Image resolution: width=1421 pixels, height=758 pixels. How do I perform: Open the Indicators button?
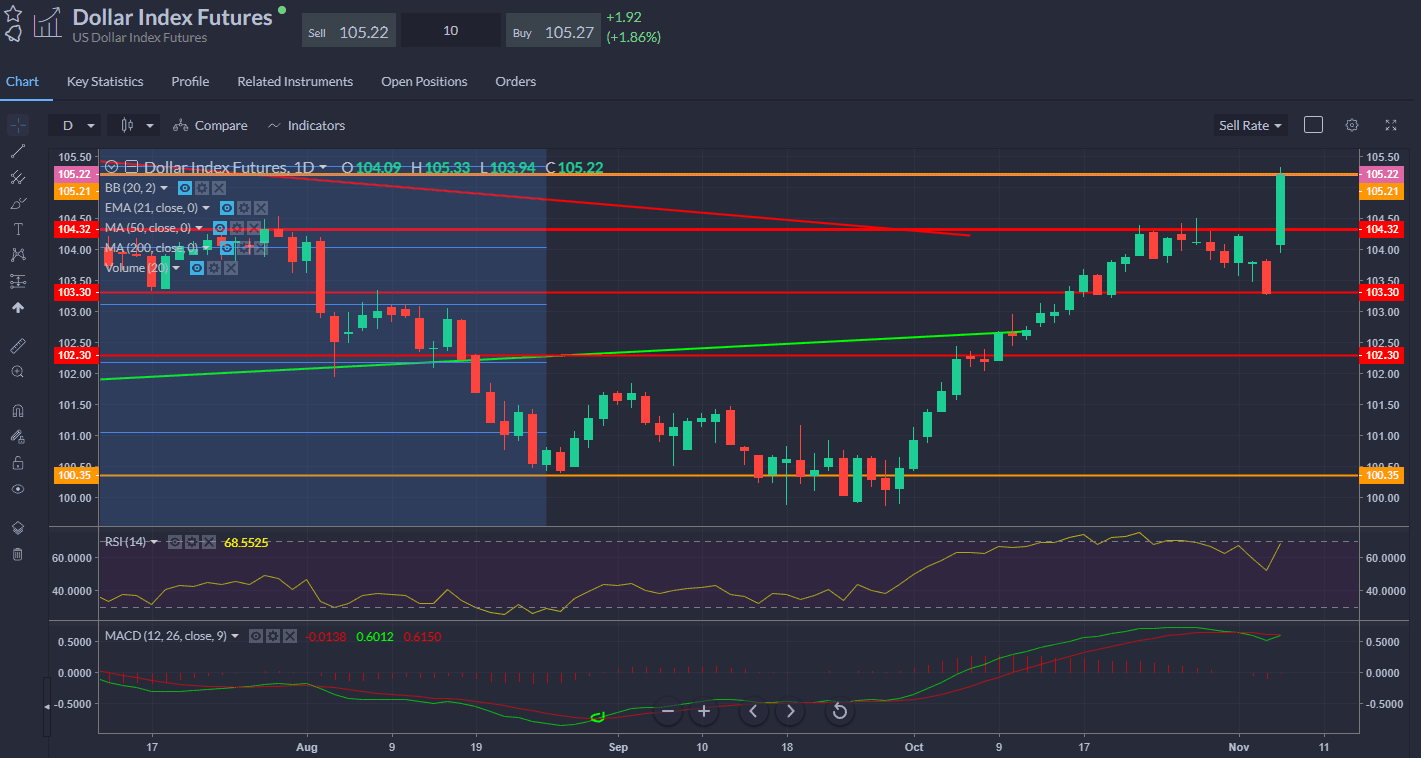click(x=306, y=125)
